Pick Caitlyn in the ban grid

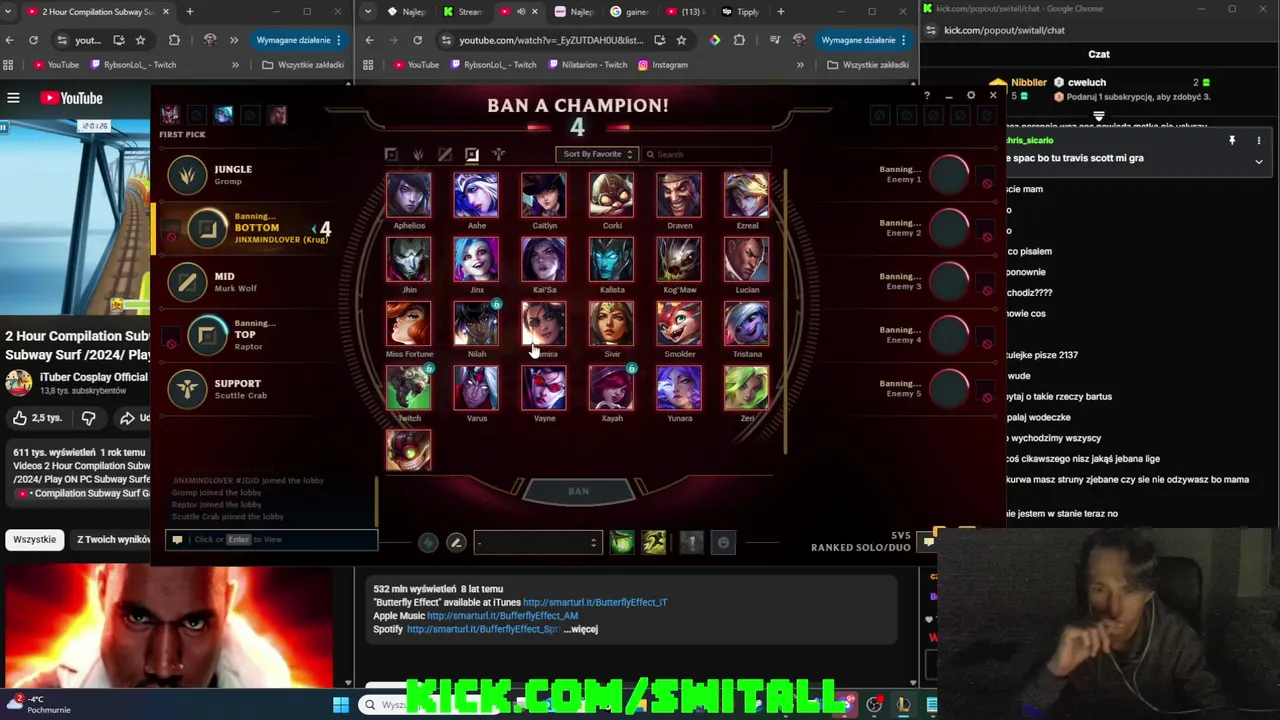pos(544,195)
